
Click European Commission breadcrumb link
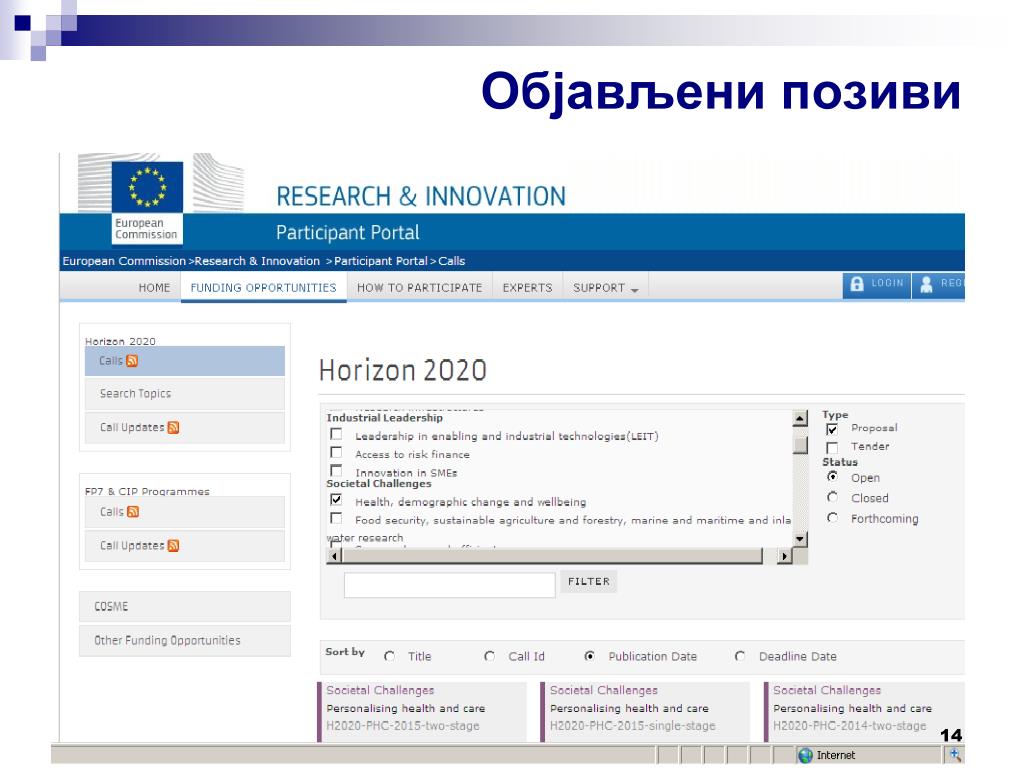[x=124, y=261]
